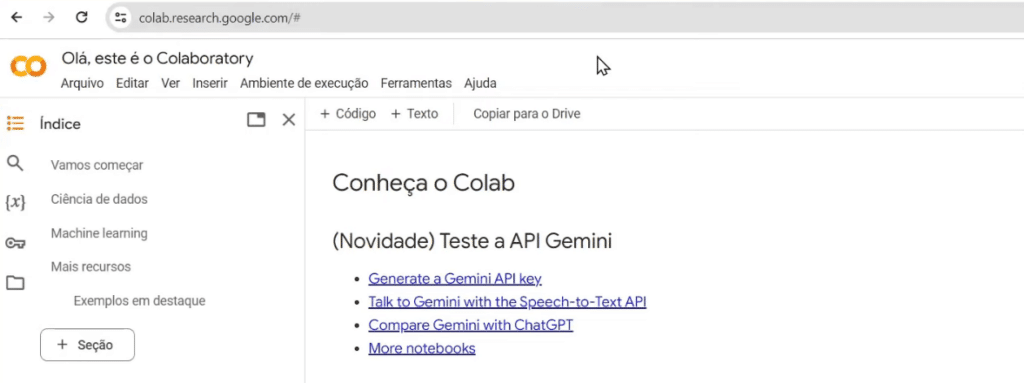1024x383 pixels.
Task: Close the Índice sidebar panel
Action: (289, 120)
